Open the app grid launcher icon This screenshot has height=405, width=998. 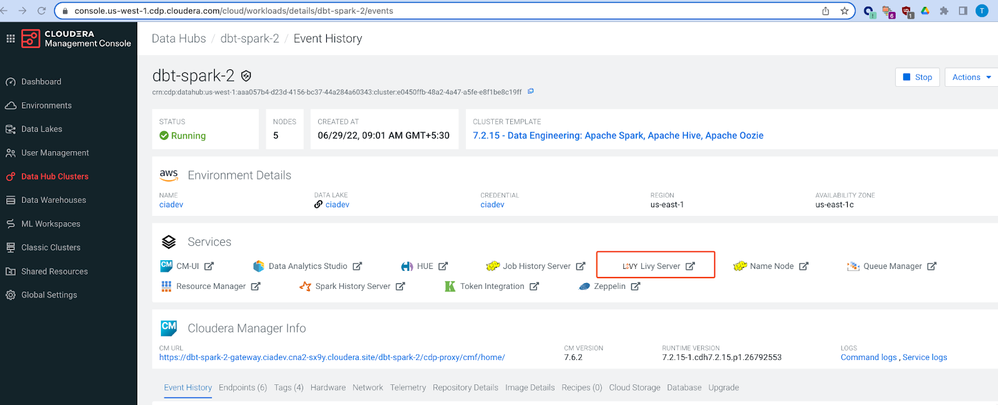10,38
